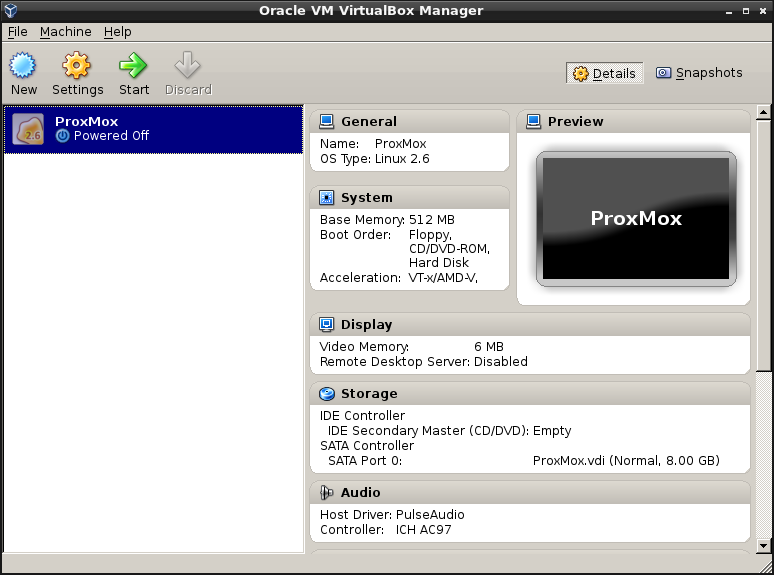This screenshot has width=774, height=575.
Task: Click the System section heading
Action: tap(367, 197)
